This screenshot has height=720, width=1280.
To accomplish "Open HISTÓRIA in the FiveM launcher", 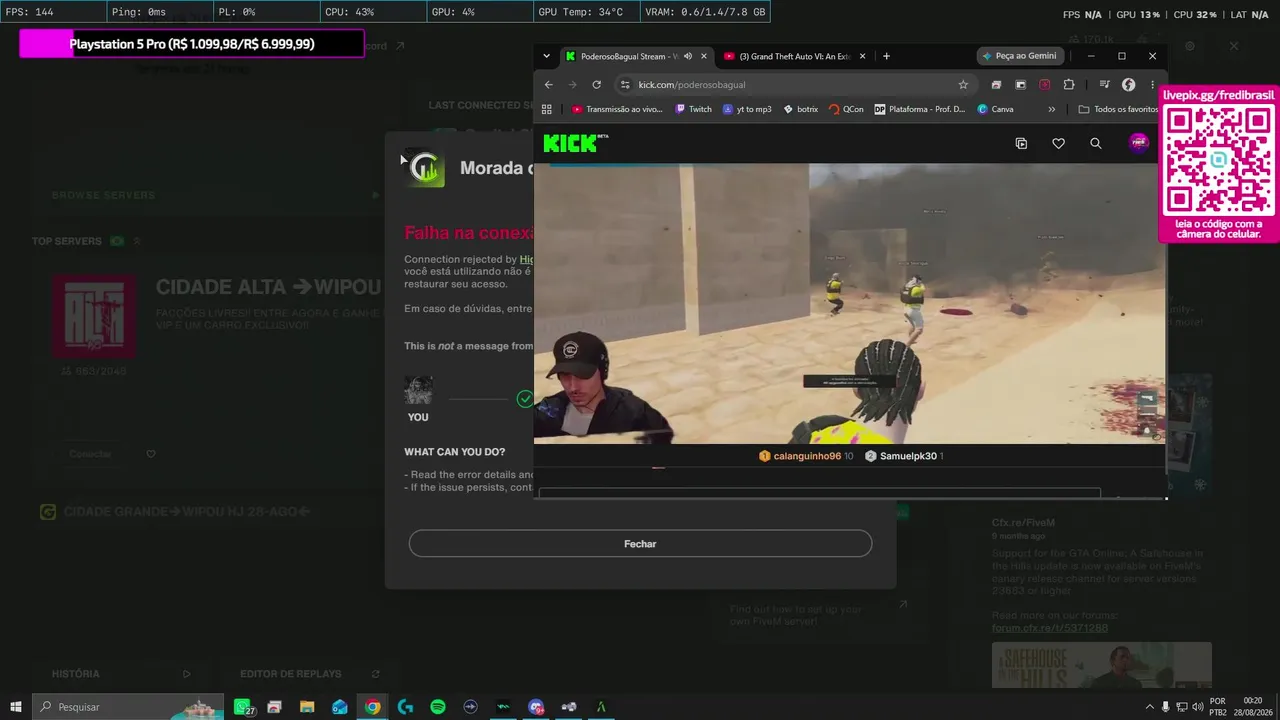I will point(122,674).
